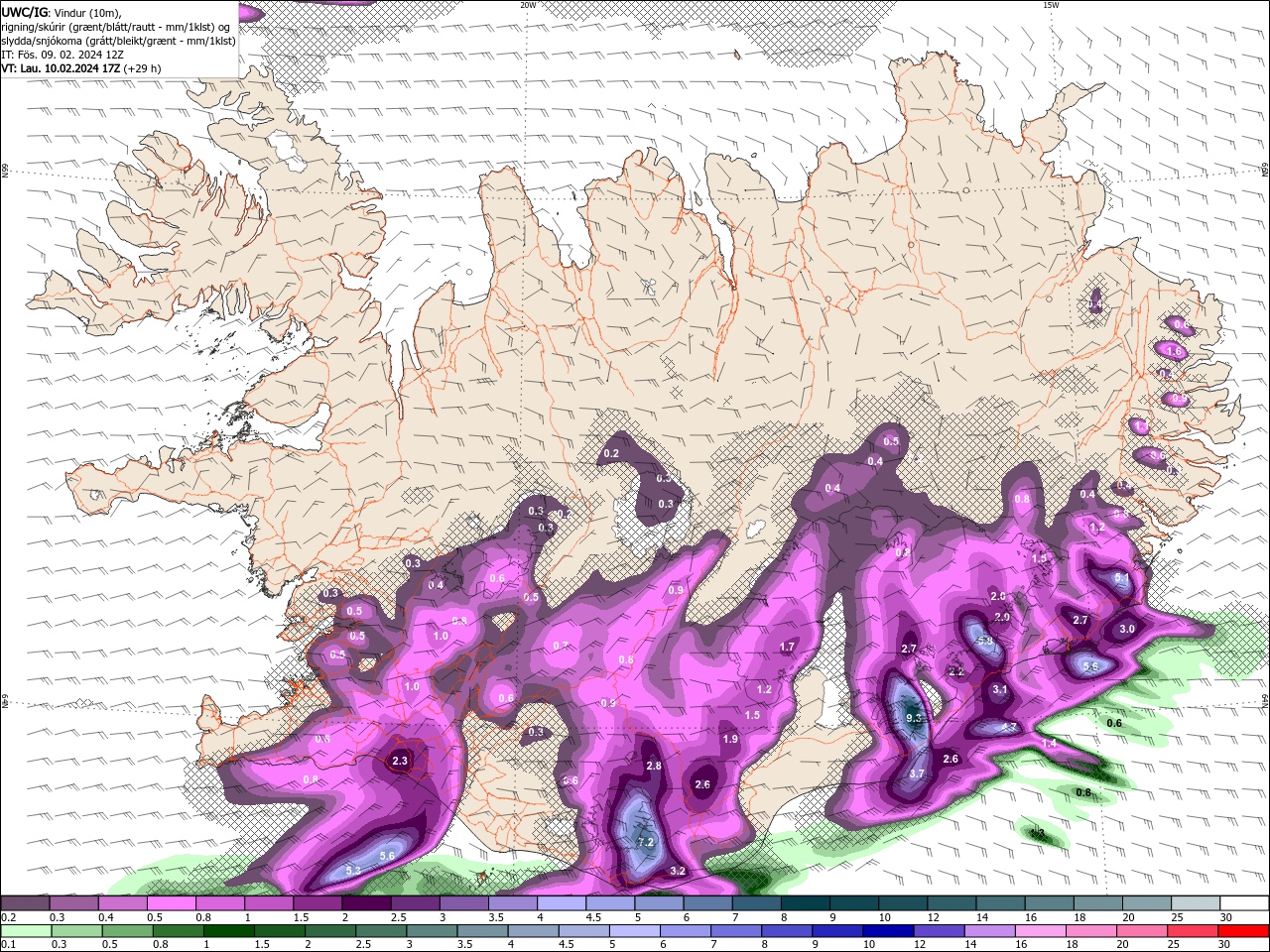Click the upper scale swatch between 0.2 and 0.3
1270x952 pixels.
(x=26, y=903)
